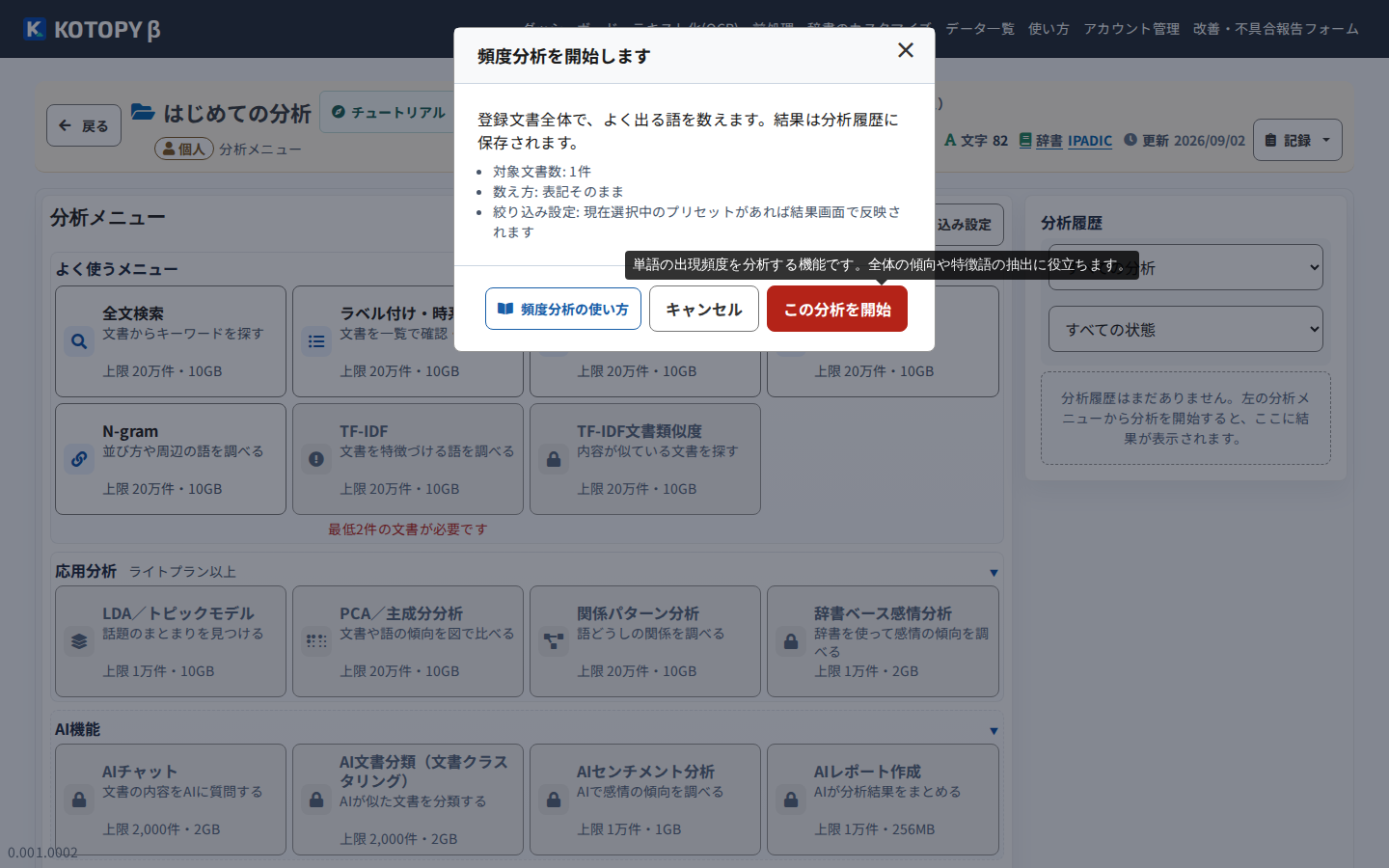Click the TF-IDF document similarity lock icon

click(x=554, y=459)
